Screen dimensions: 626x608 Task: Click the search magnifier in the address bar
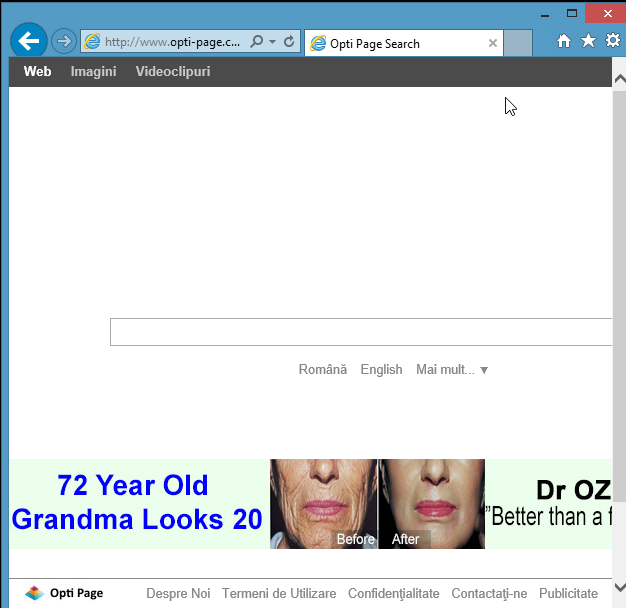pos(256,41)
